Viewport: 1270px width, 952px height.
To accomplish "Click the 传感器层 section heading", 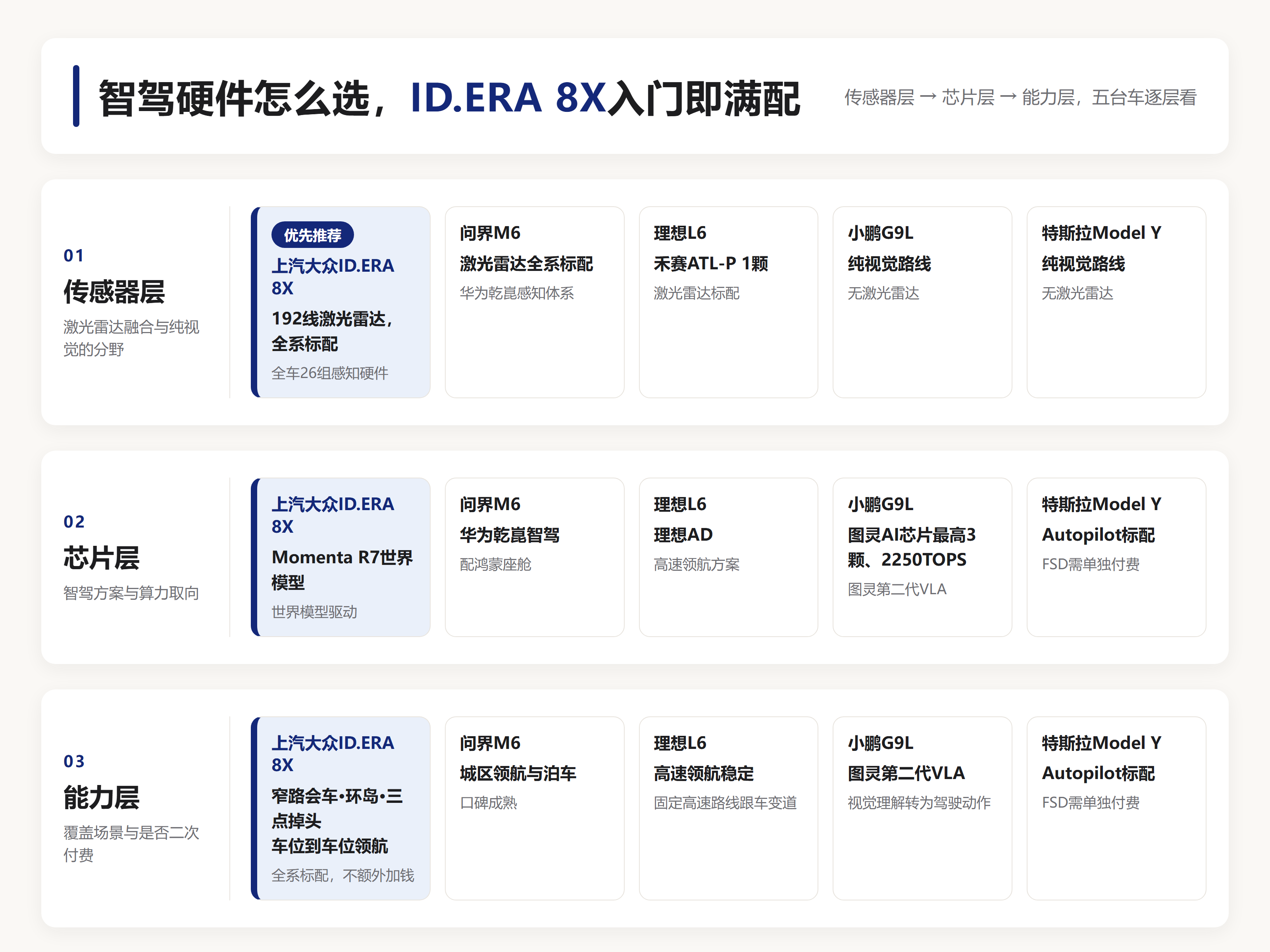I will click(114, 292).
